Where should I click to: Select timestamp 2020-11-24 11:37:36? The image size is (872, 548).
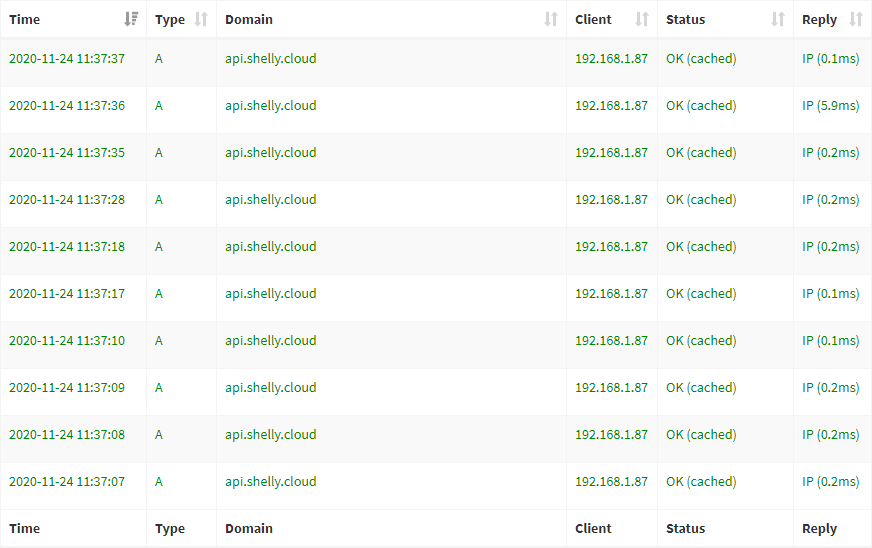coord(67,106)
